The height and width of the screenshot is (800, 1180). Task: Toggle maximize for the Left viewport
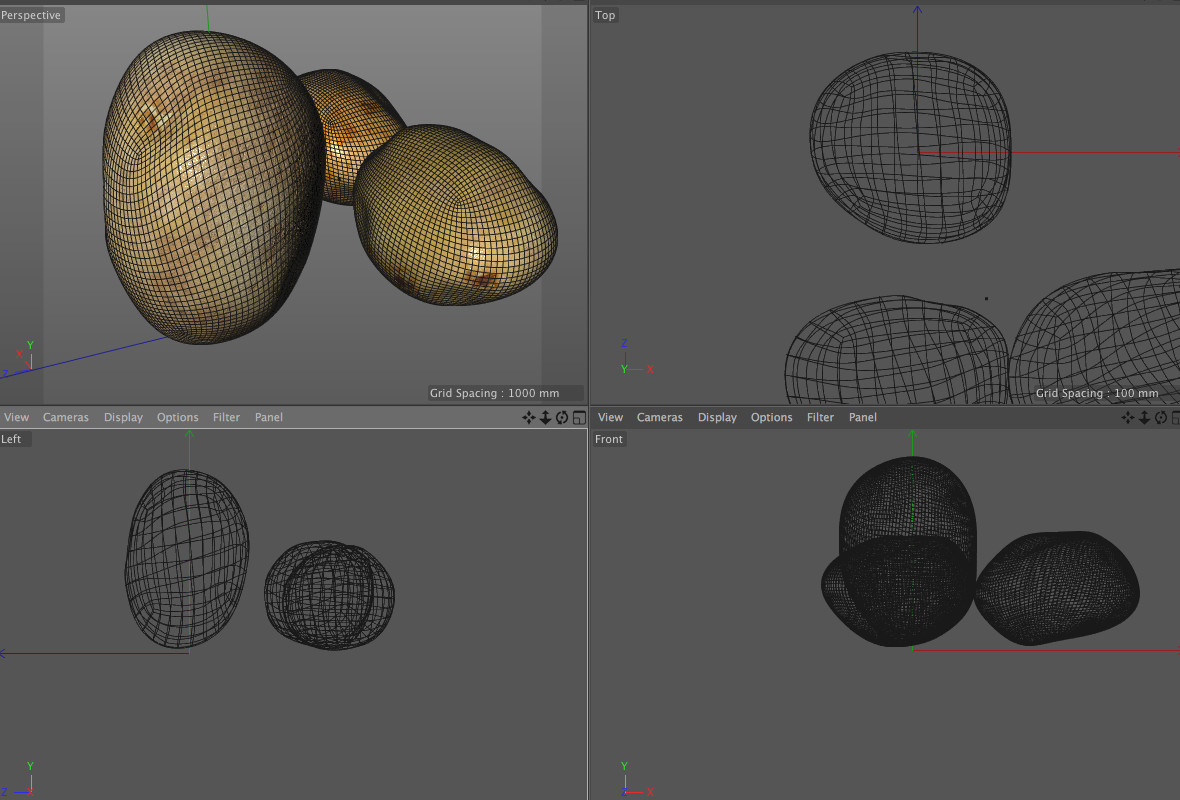tap(579, 418)
